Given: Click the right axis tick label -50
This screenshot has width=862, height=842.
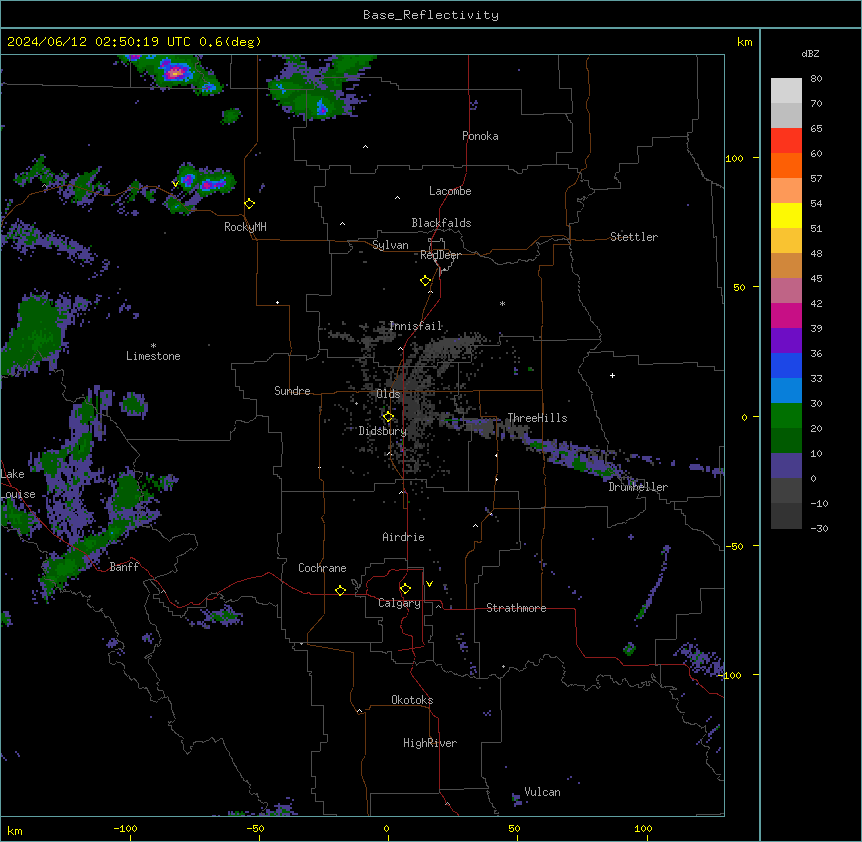Looking at the screenshot, I should [x=734, y=546].
